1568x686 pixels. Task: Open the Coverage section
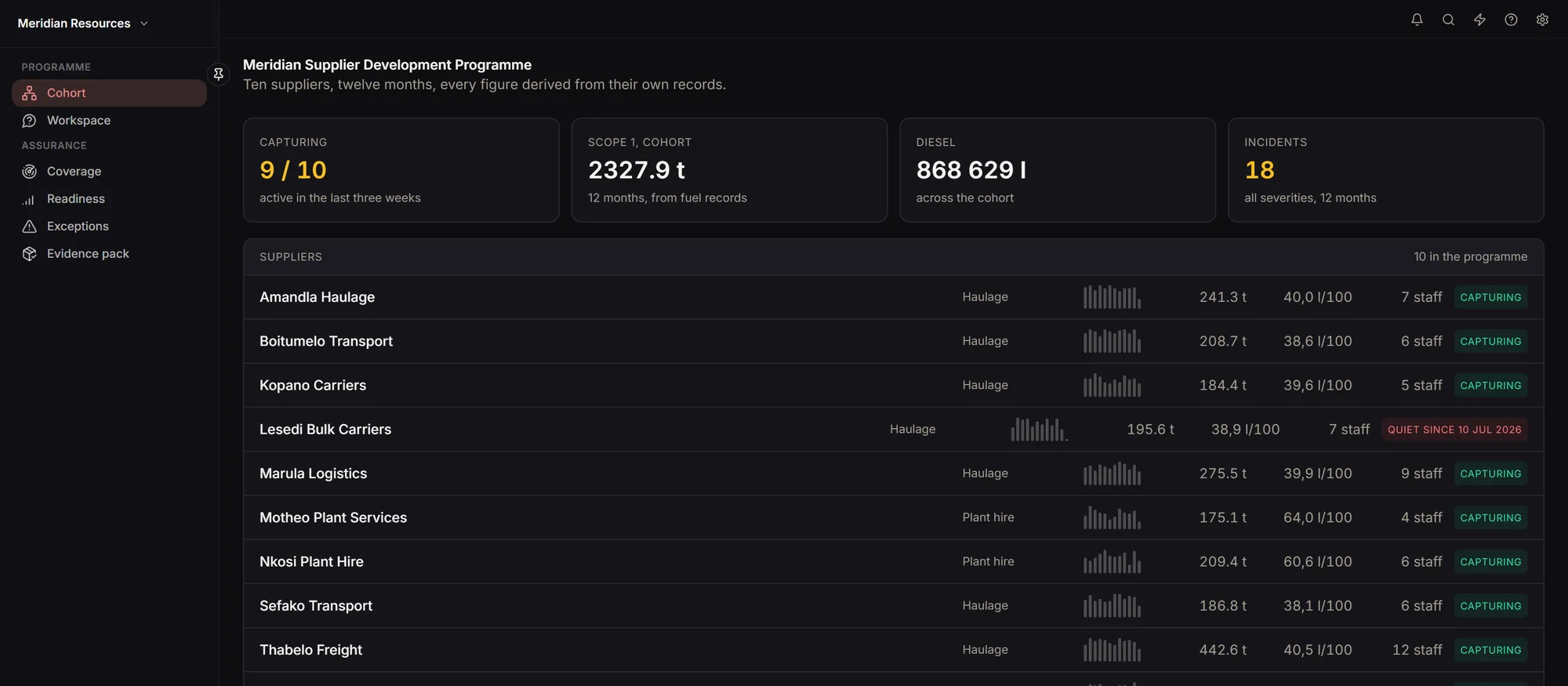point(109,172)
